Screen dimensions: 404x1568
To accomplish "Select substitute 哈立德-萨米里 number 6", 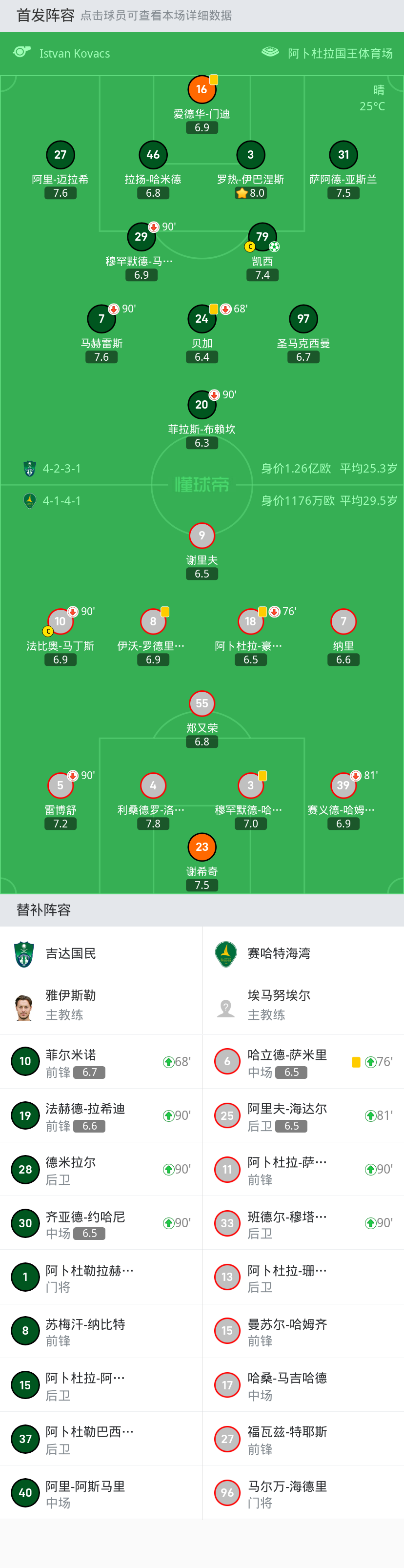I will click(303, 1062).
